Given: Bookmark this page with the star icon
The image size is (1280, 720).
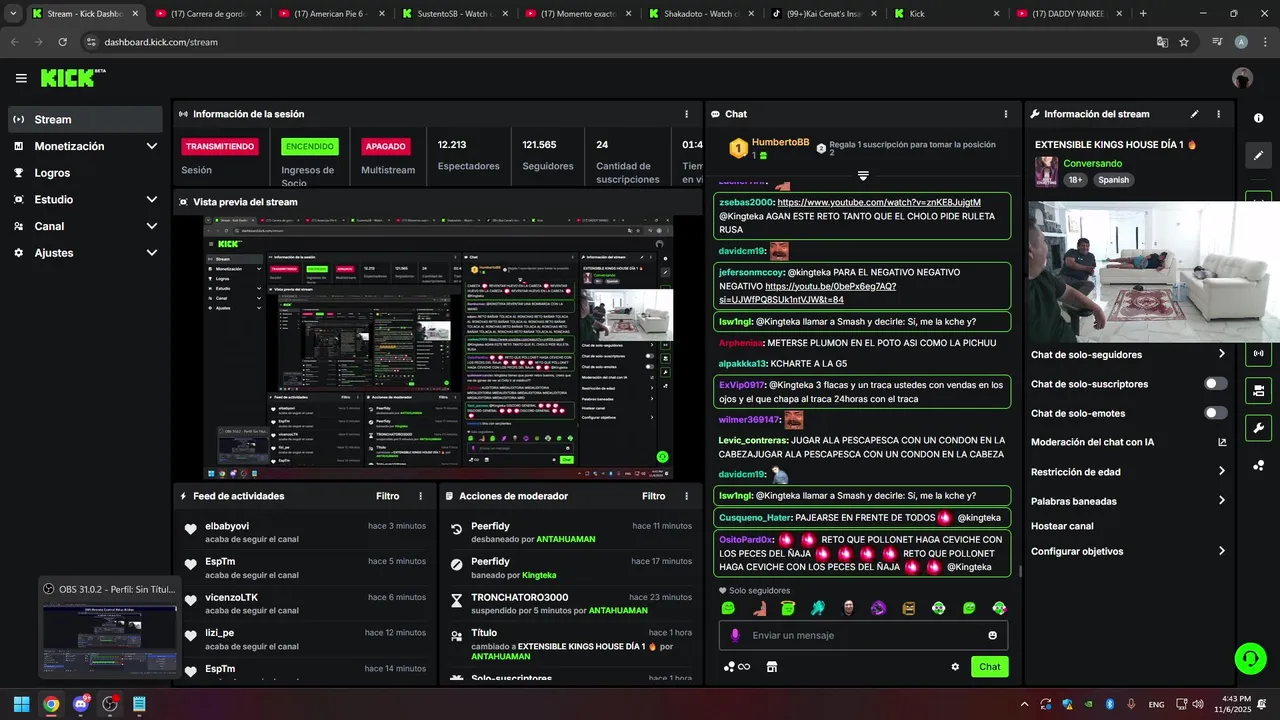Looking at the screenshot, I should pyautogui.click(x=1184, y=42).
